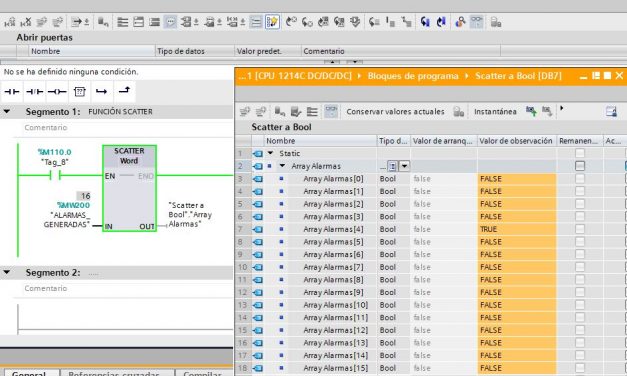This screenshot has width=627, height=376.
Task: Insert a normally closed contact
Action: (x=34, y=92)
